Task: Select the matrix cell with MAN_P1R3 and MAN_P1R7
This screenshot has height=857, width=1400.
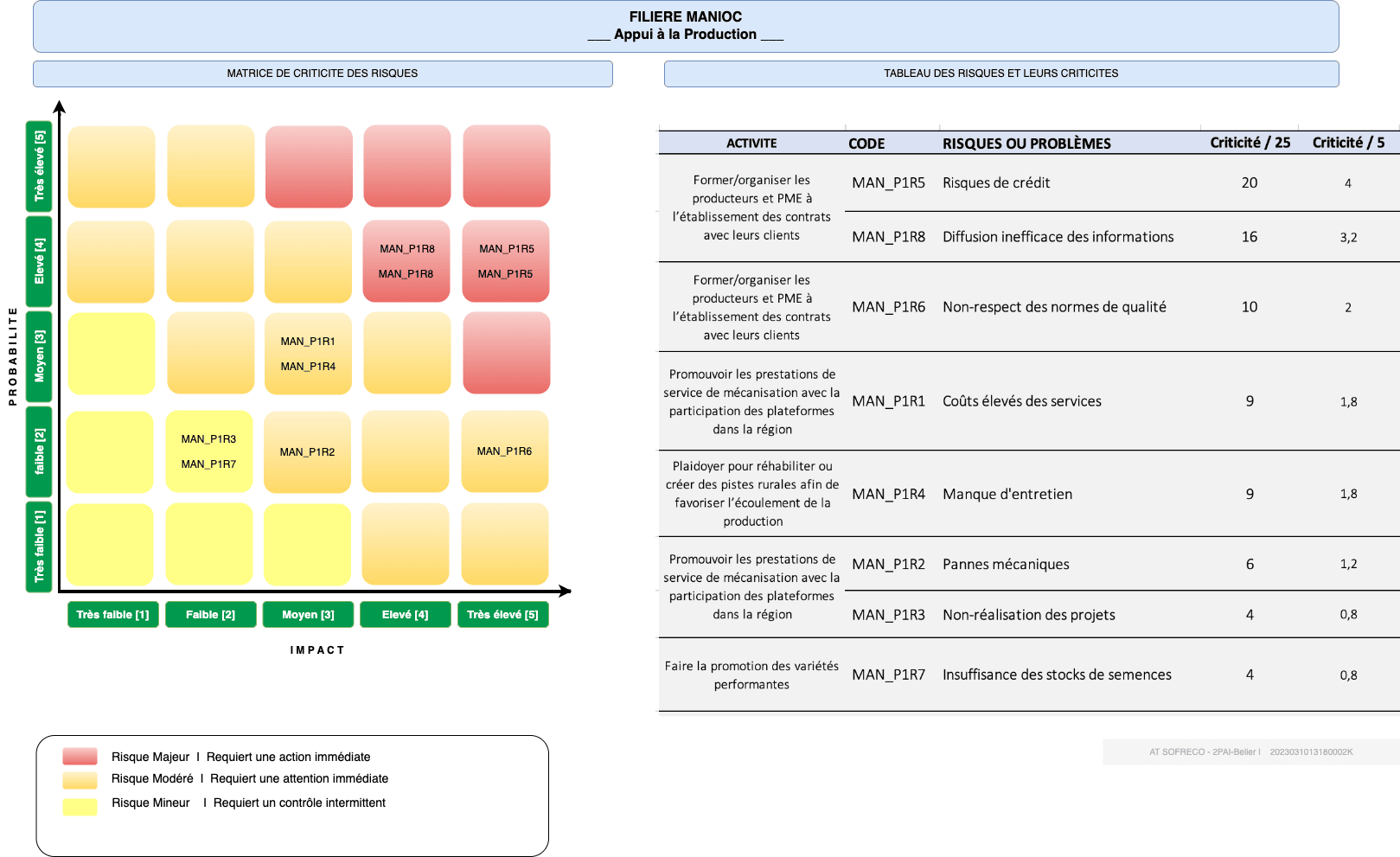Action: click(209, 451)
